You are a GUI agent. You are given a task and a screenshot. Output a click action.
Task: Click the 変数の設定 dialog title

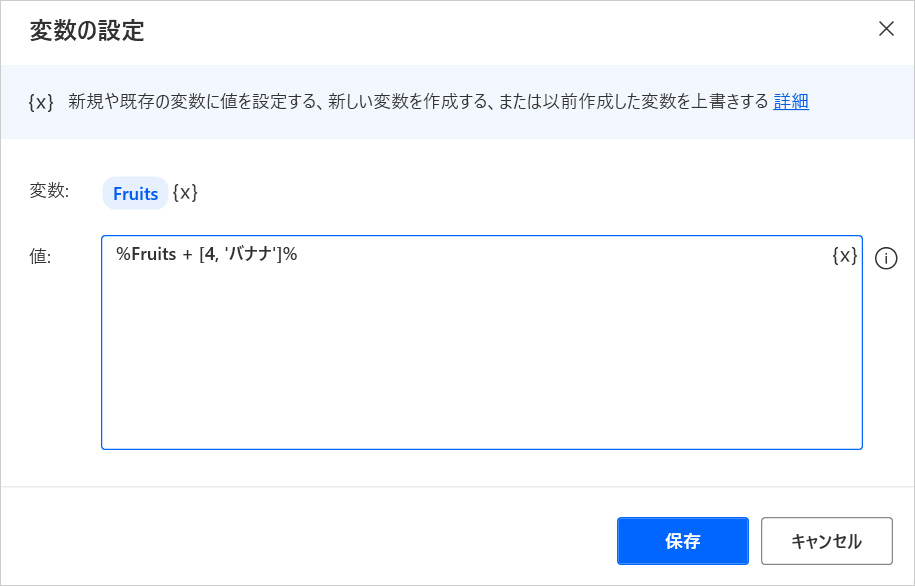click(87, 31)
